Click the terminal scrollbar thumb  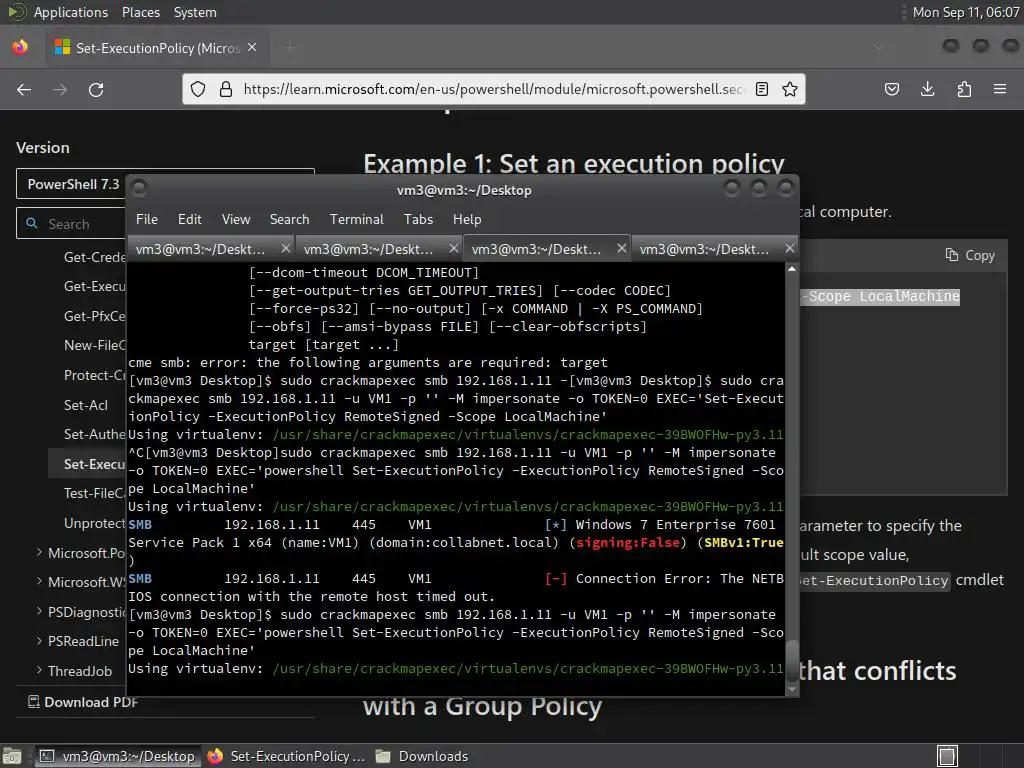coord(792,660)
